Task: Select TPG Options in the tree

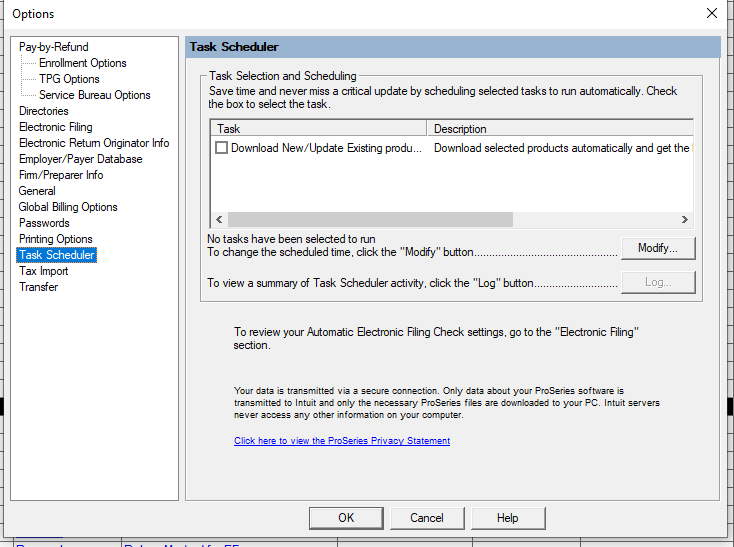Action: pyautogui.click(x=69, y=79)
